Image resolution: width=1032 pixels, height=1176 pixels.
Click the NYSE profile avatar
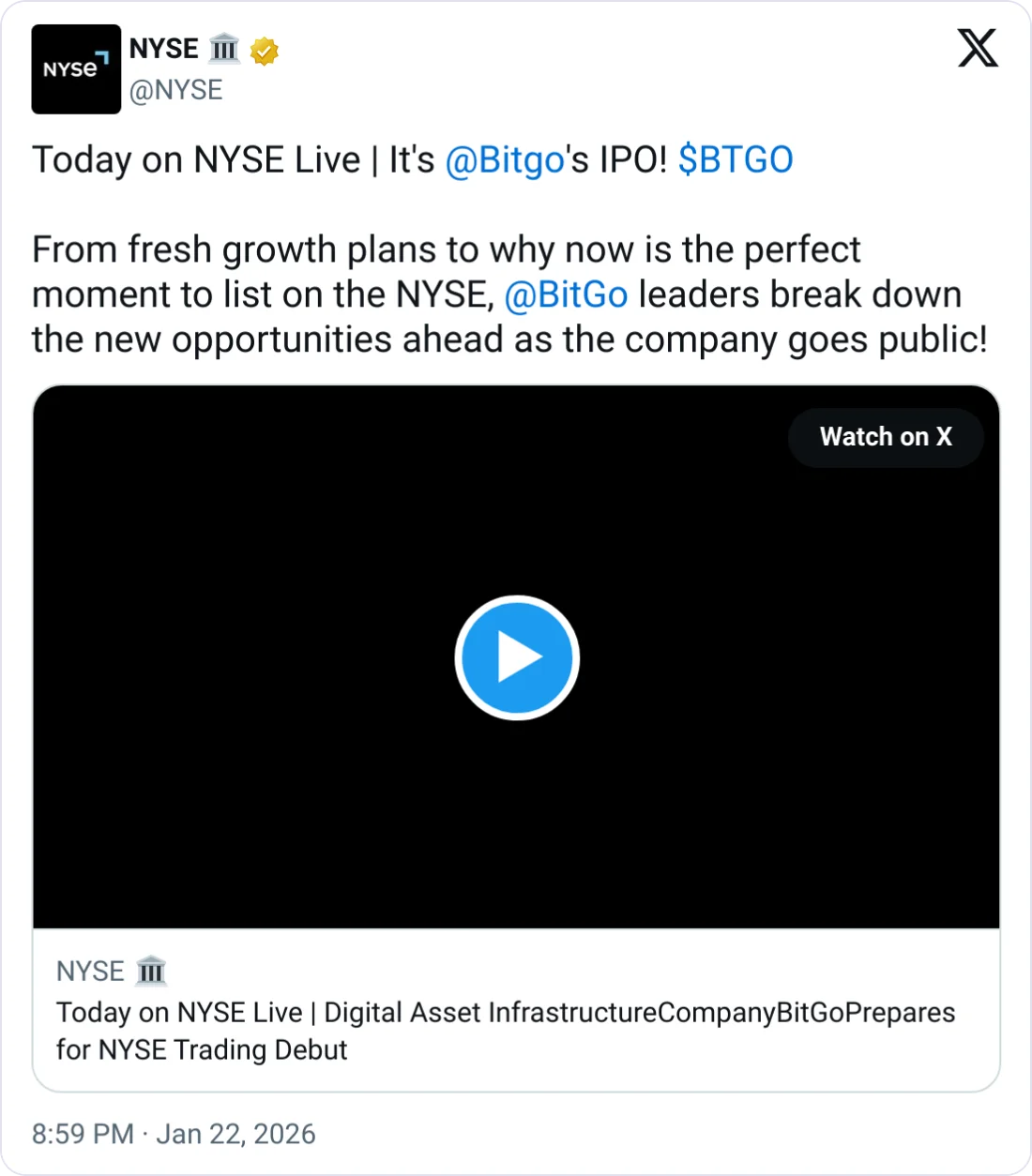click(x=76, y=69)
